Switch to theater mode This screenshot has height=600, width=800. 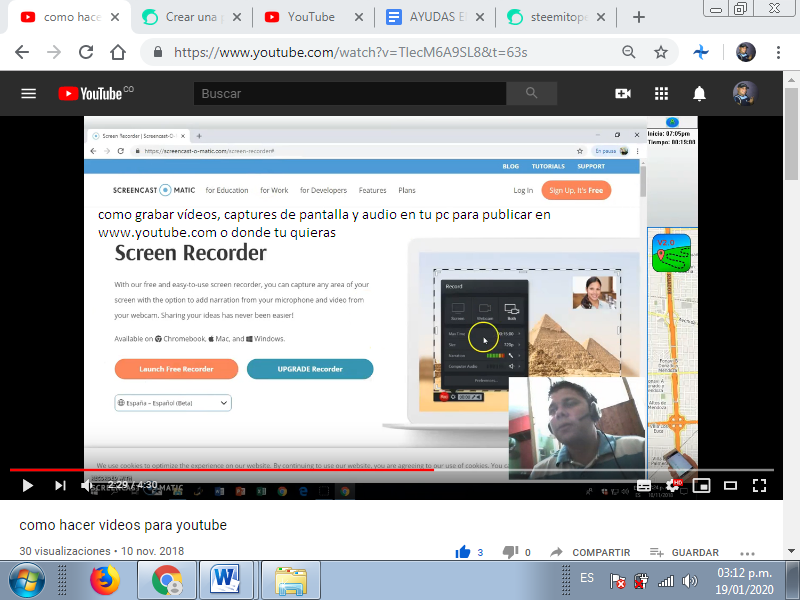(x=731, y=485)
